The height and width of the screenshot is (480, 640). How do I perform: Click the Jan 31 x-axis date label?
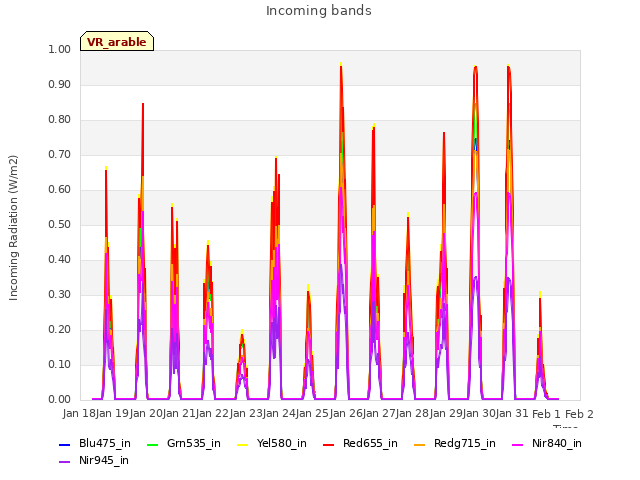(x=512, y=414)
